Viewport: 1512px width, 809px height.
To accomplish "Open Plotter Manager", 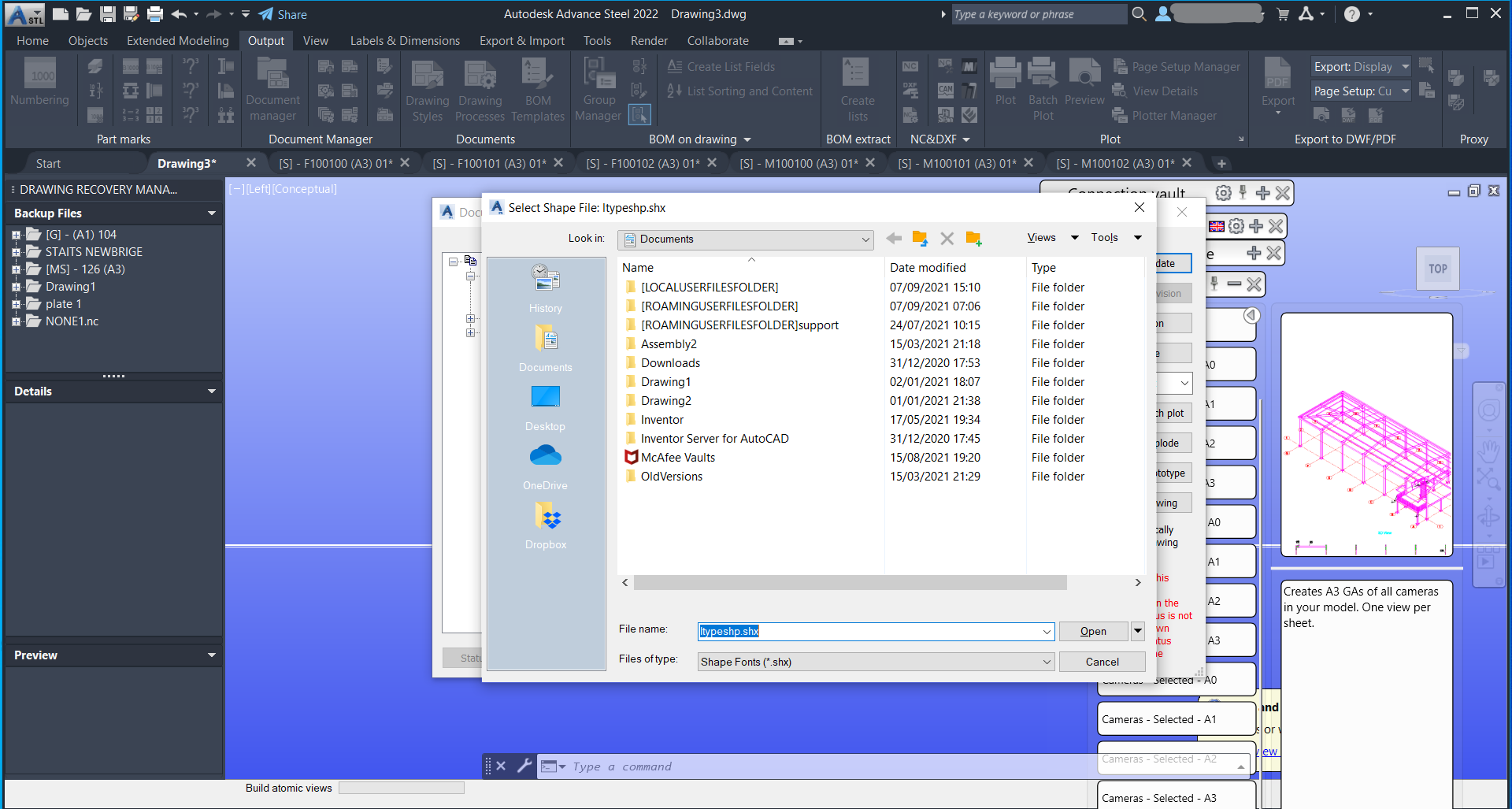I will 1165,116.
